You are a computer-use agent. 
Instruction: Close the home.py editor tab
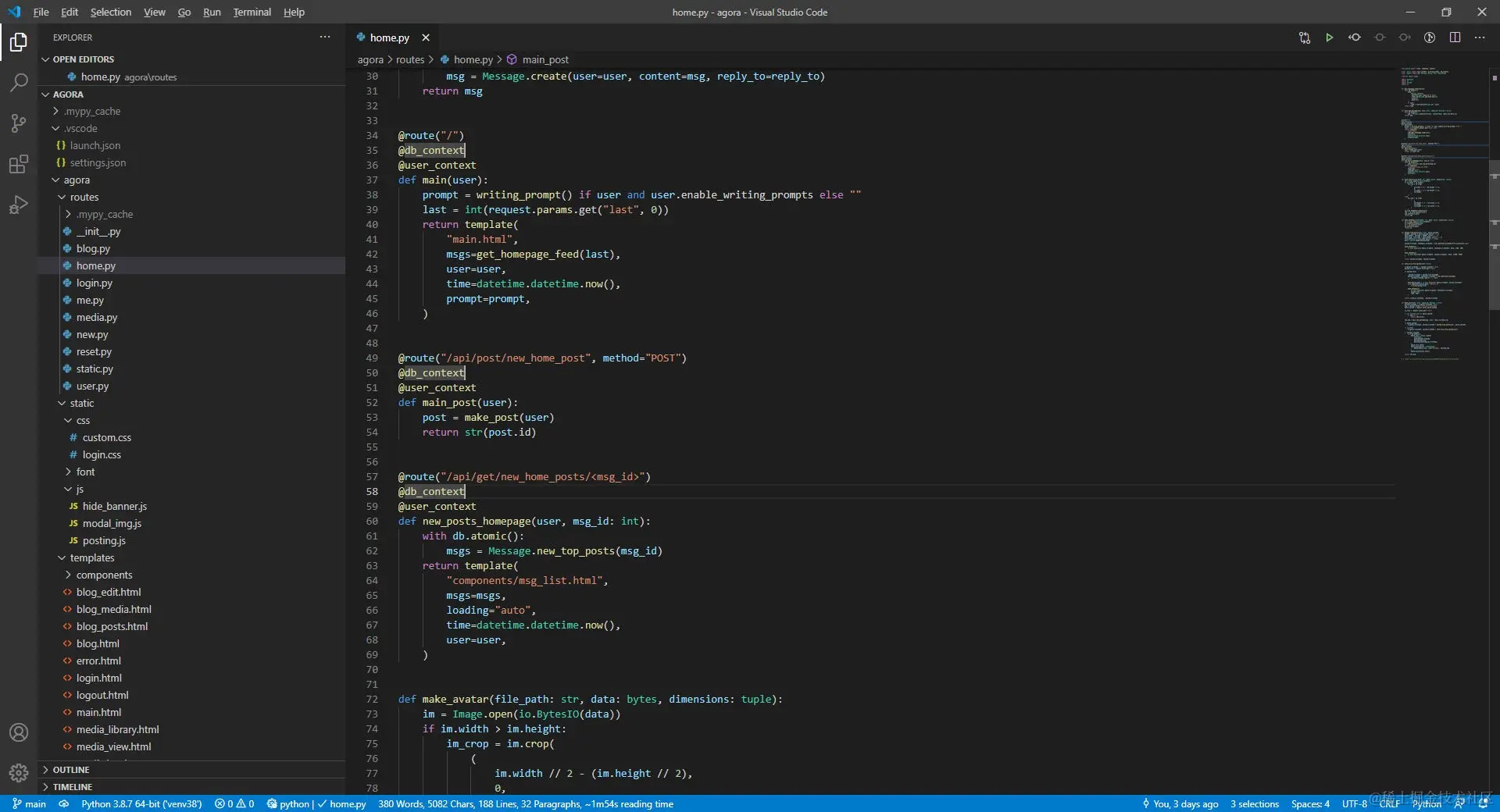(x=426, y=37)
